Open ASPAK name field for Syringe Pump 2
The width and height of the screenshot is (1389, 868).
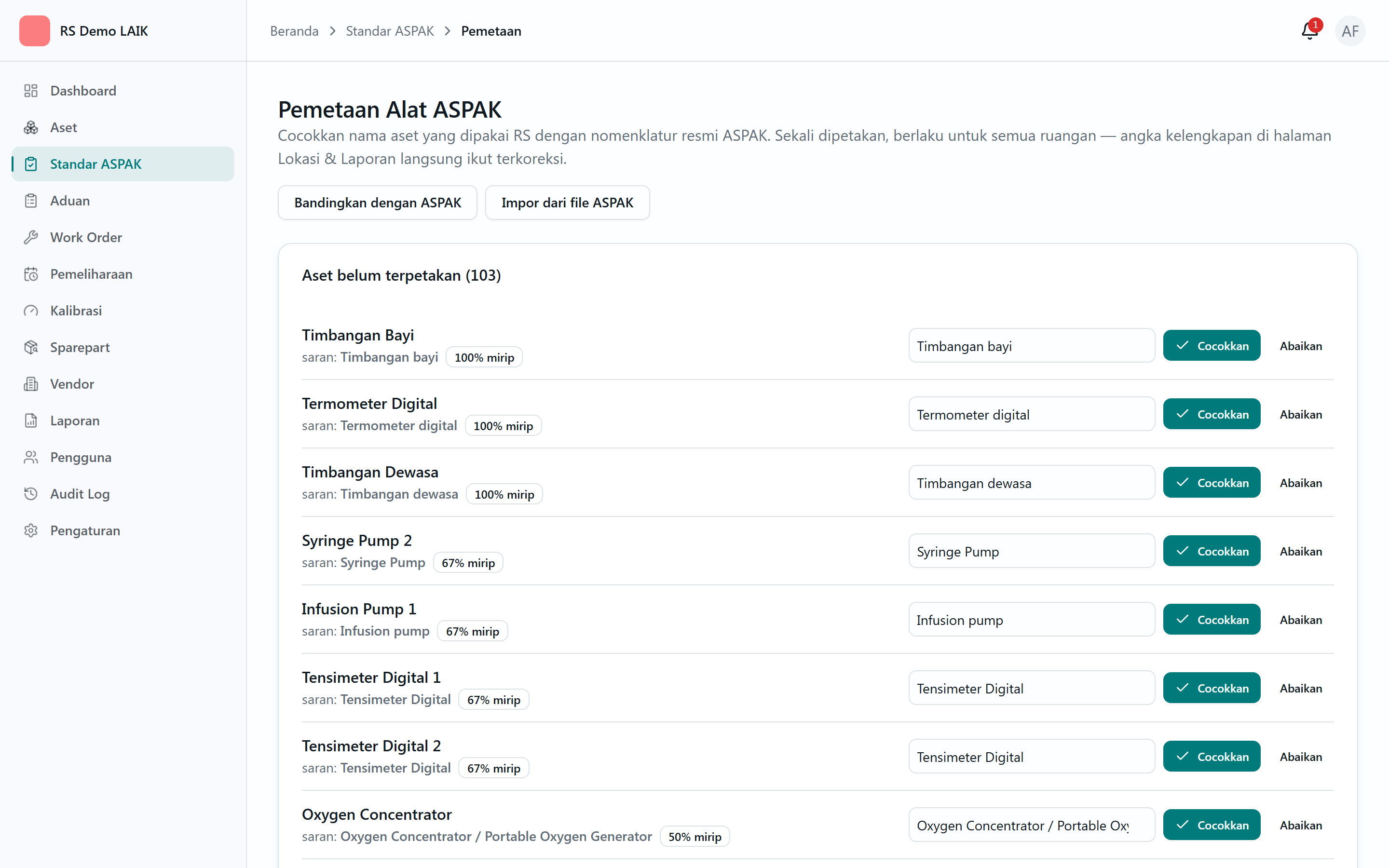(1032, 551)
